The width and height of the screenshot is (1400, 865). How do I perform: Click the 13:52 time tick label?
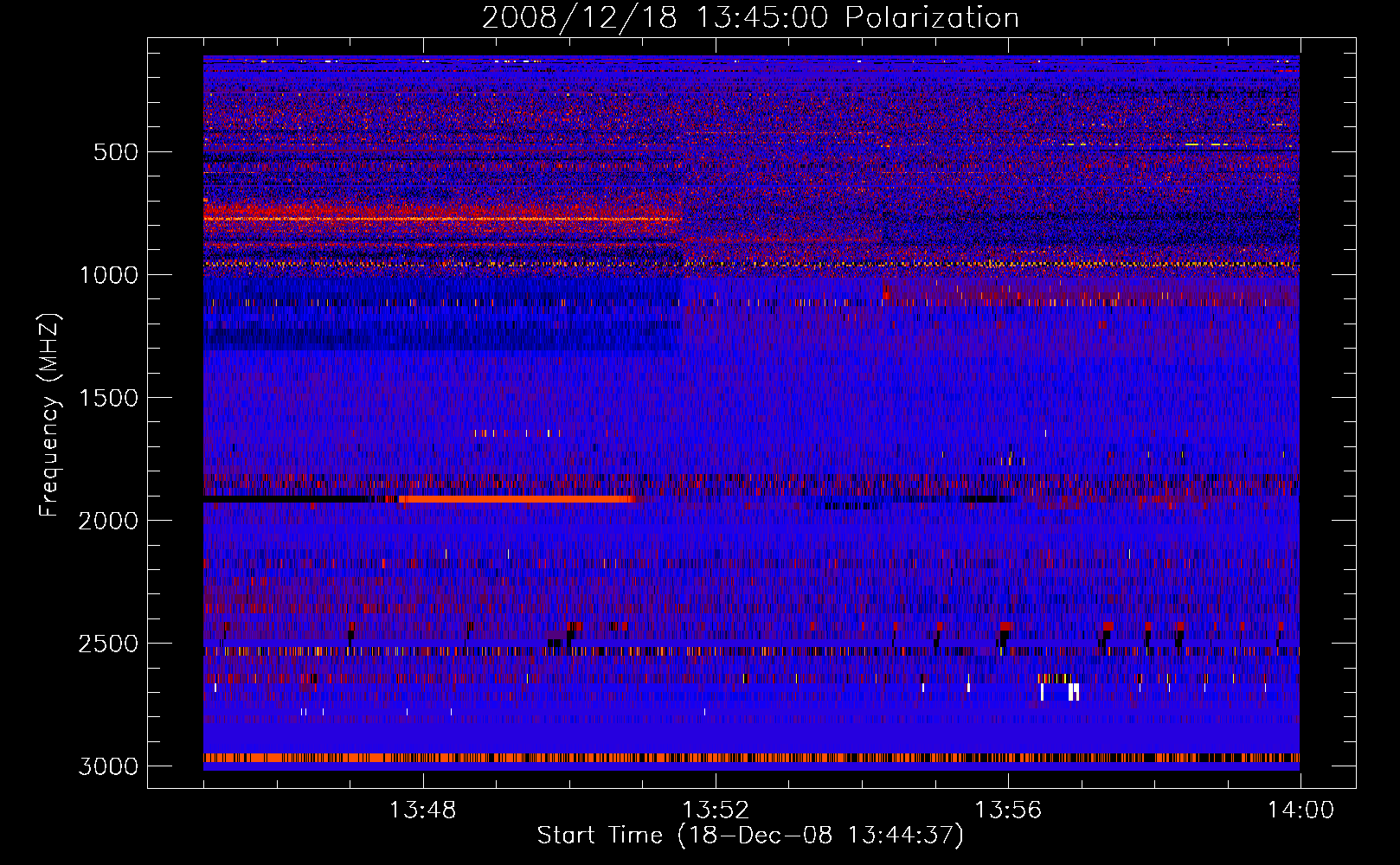pyautogui.click(x=716, y=811)
